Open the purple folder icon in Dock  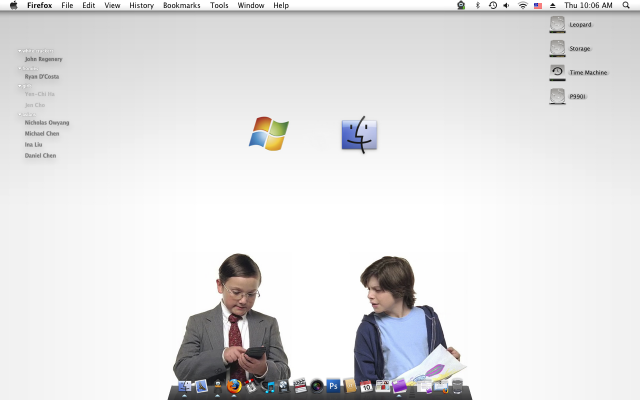[399, 386]
